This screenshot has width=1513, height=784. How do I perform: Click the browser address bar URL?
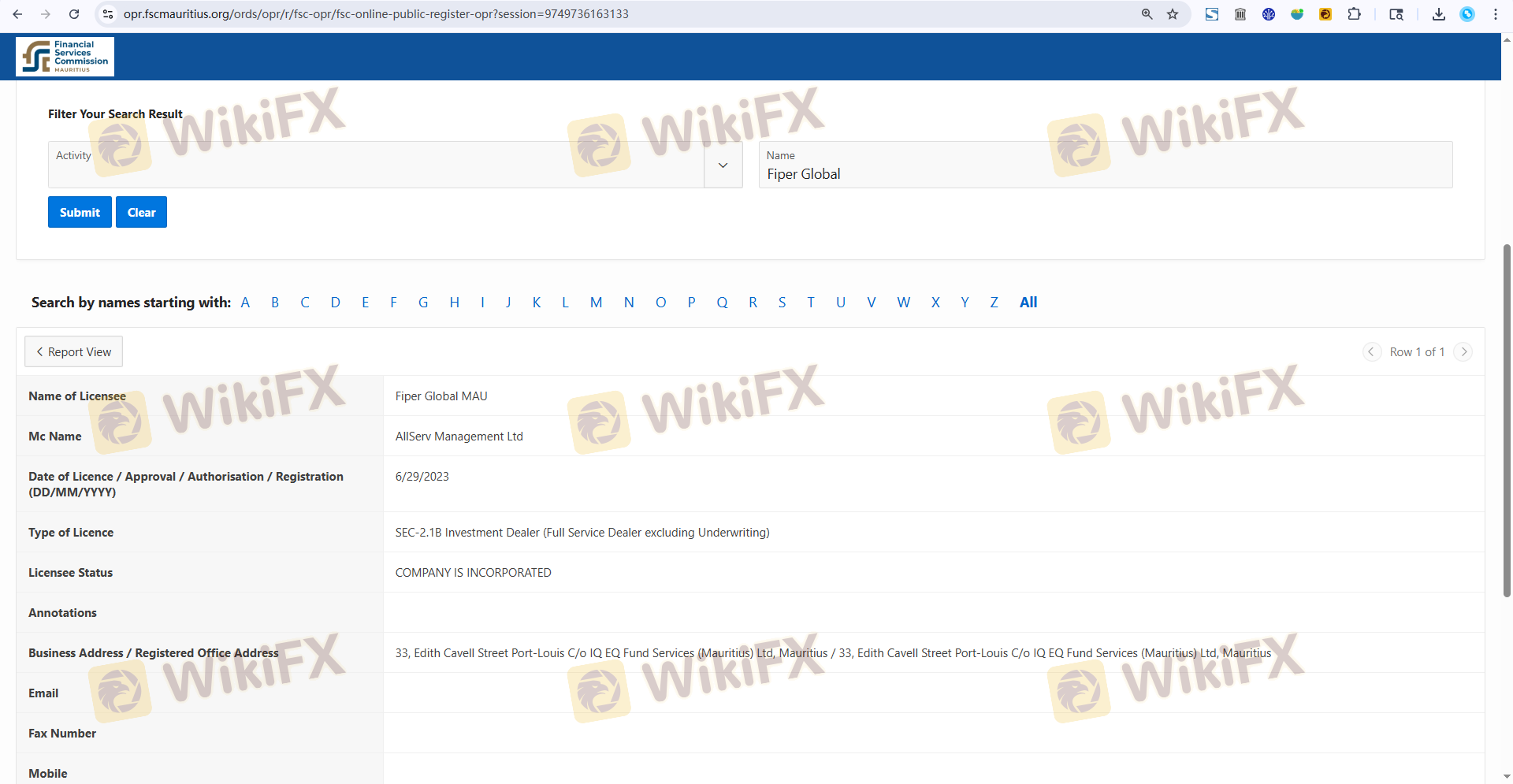(x=376, y=14)
